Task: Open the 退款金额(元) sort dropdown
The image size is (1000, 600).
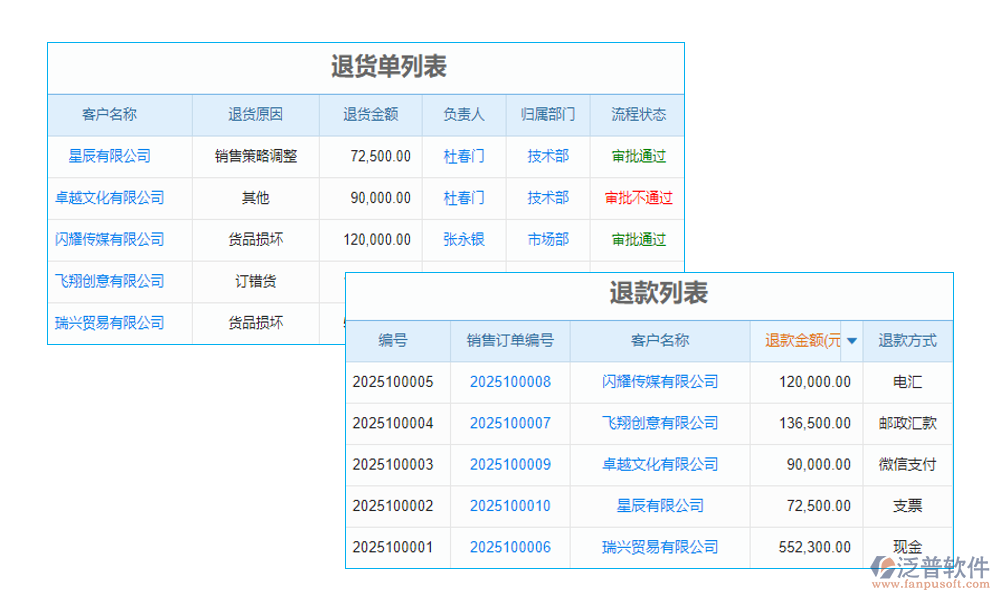Action: point(851,341)
